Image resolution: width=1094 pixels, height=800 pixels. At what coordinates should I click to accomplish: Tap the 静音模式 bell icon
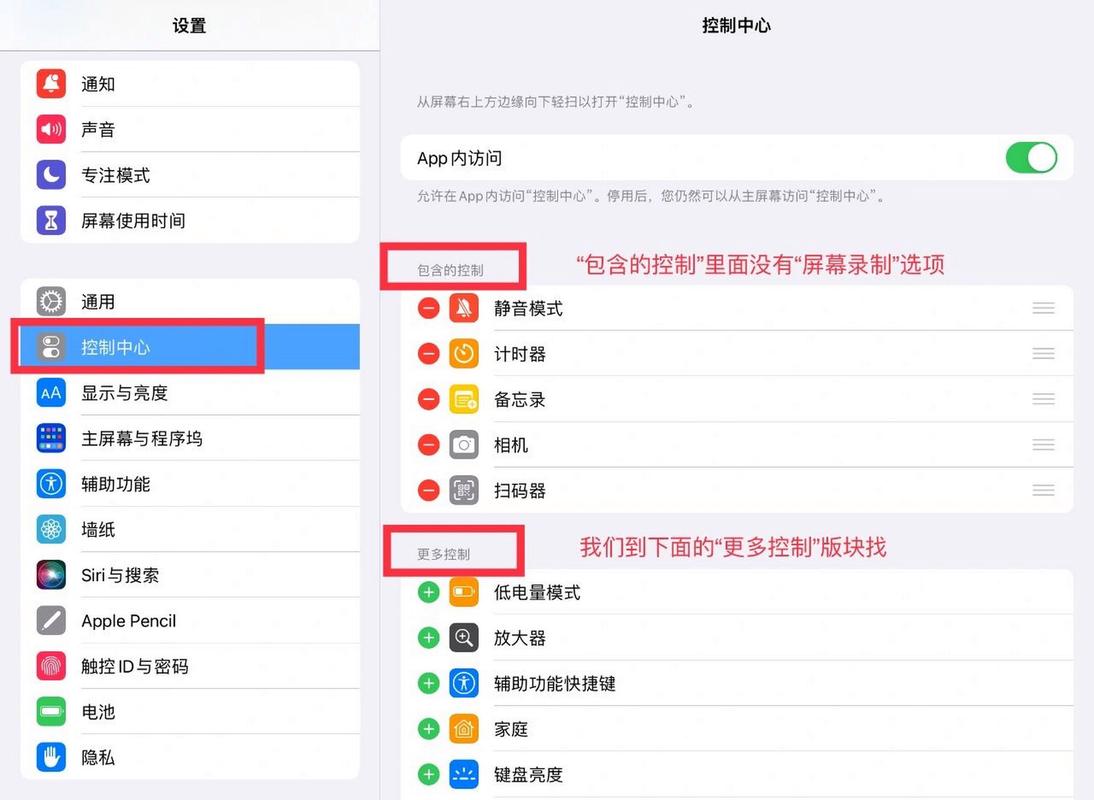pos(464,308)
